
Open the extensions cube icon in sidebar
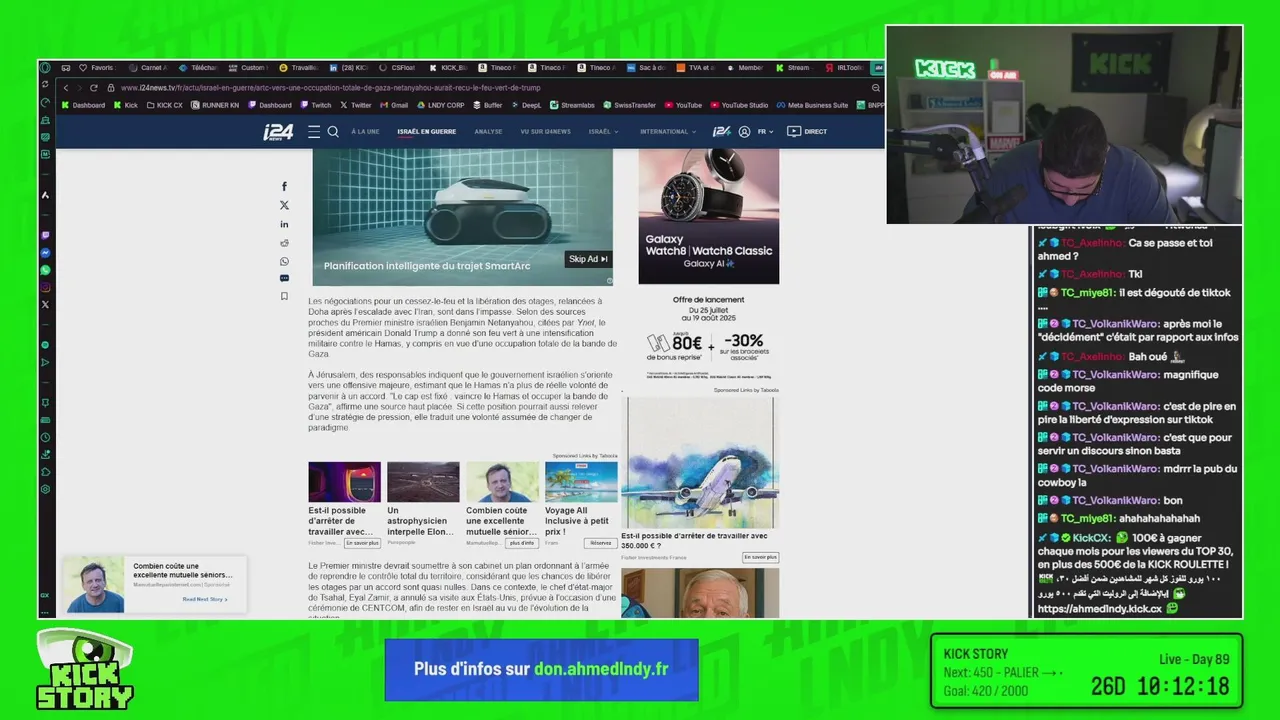point(45,472)
